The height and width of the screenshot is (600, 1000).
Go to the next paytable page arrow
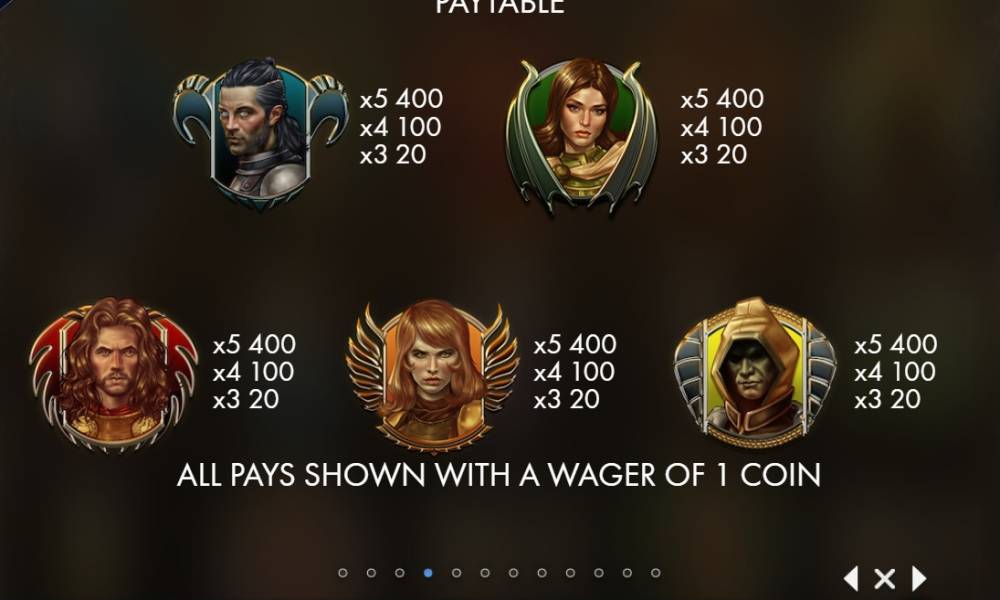click(919, 578)
